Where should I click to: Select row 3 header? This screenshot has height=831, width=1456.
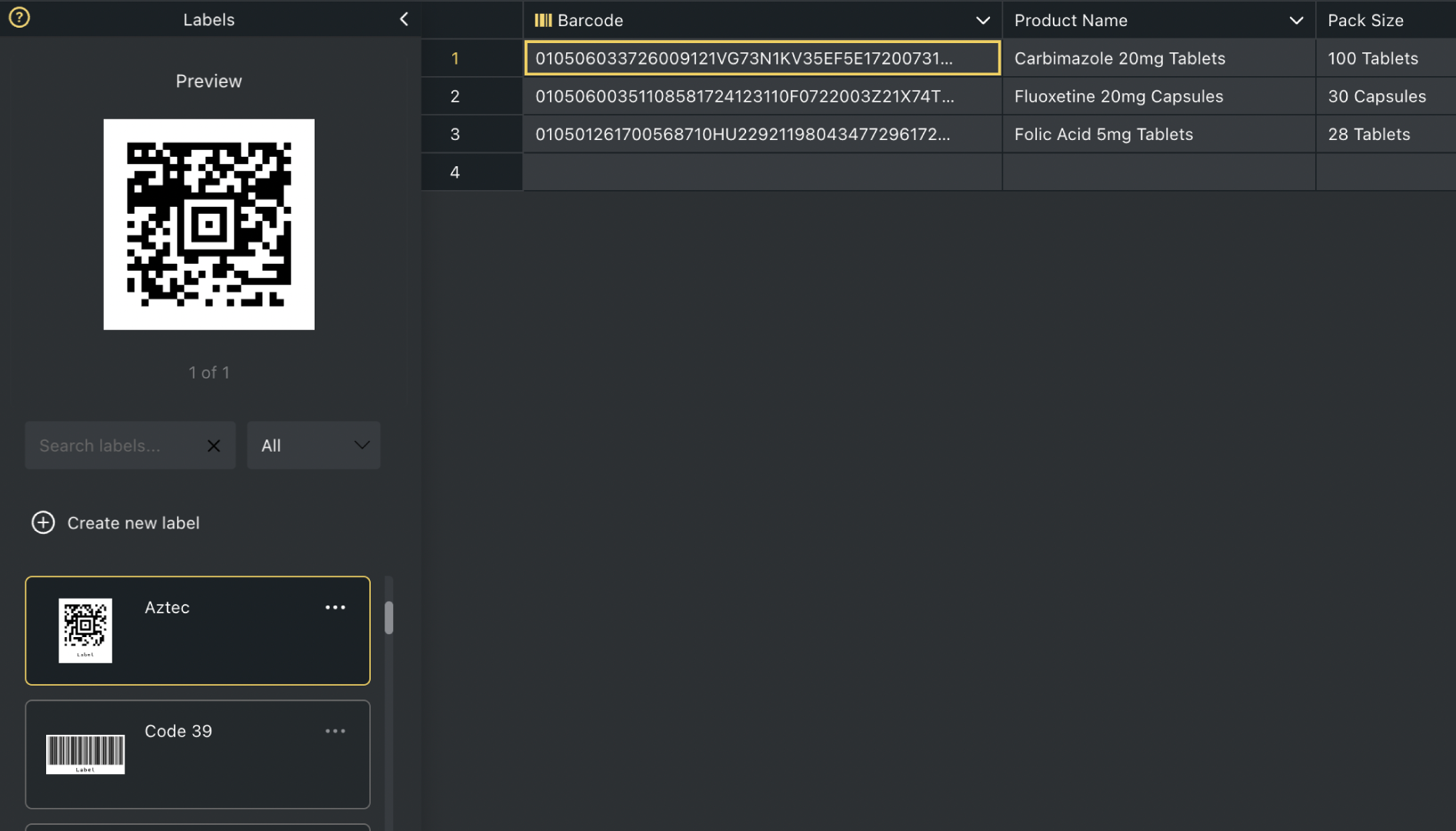pos(471,134)
